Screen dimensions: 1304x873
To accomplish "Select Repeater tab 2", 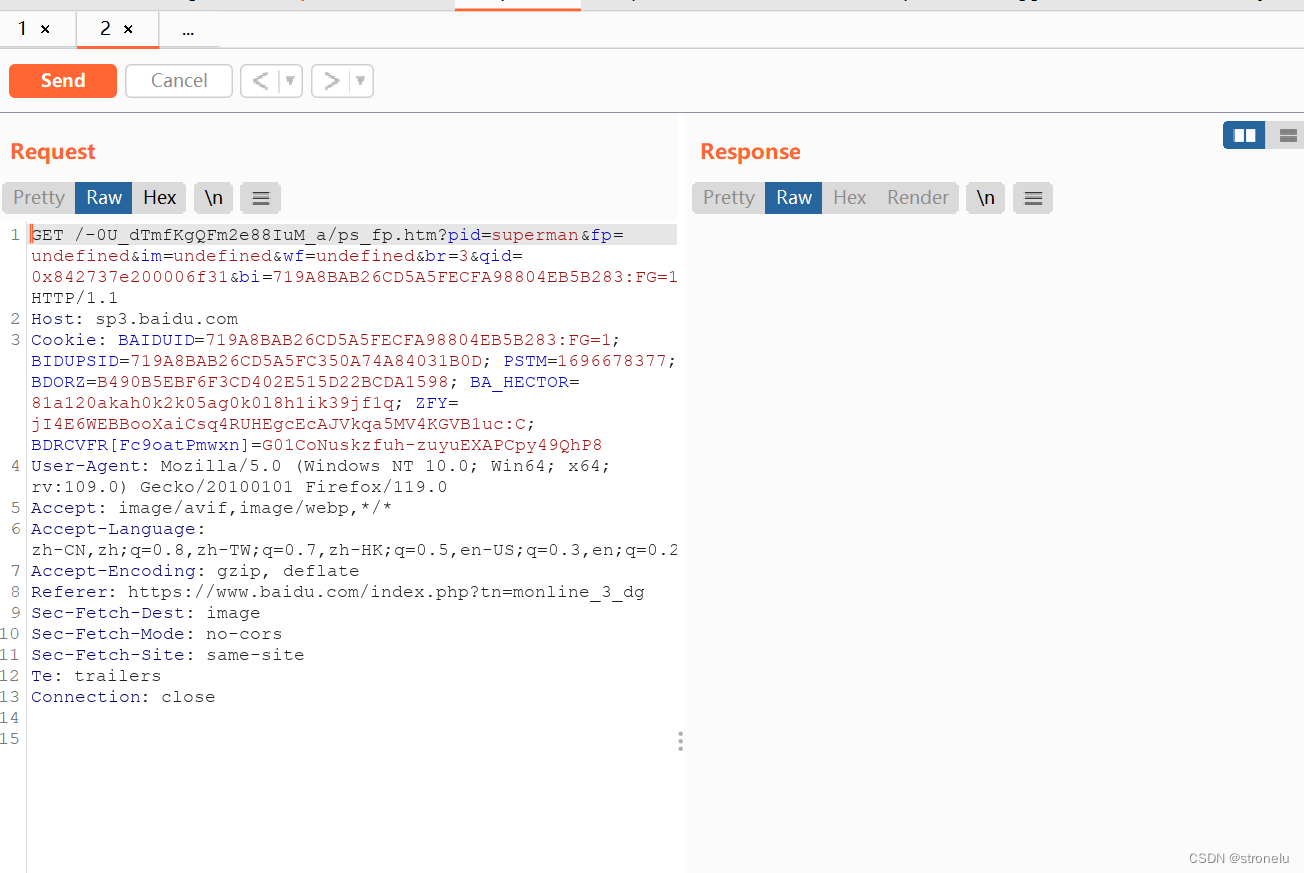I will (x=105, y=29).
